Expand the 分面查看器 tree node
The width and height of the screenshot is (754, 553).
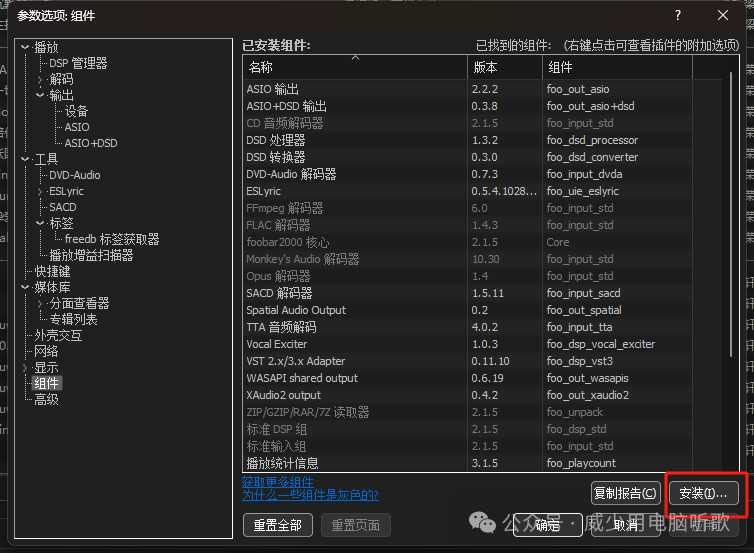[40, 303]
